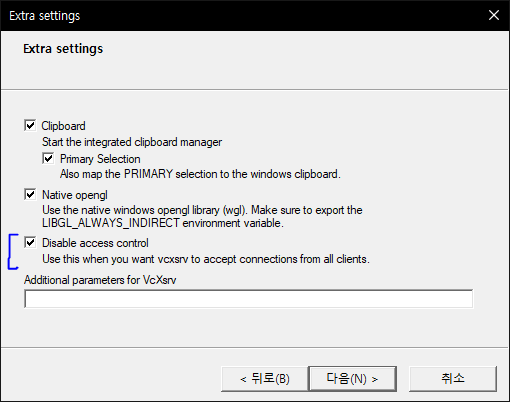This screenshot has height=402, width=510.
Task: Click the LIBGL_ALWAYS_INDIRECT description text
Action: pos(202,217)
